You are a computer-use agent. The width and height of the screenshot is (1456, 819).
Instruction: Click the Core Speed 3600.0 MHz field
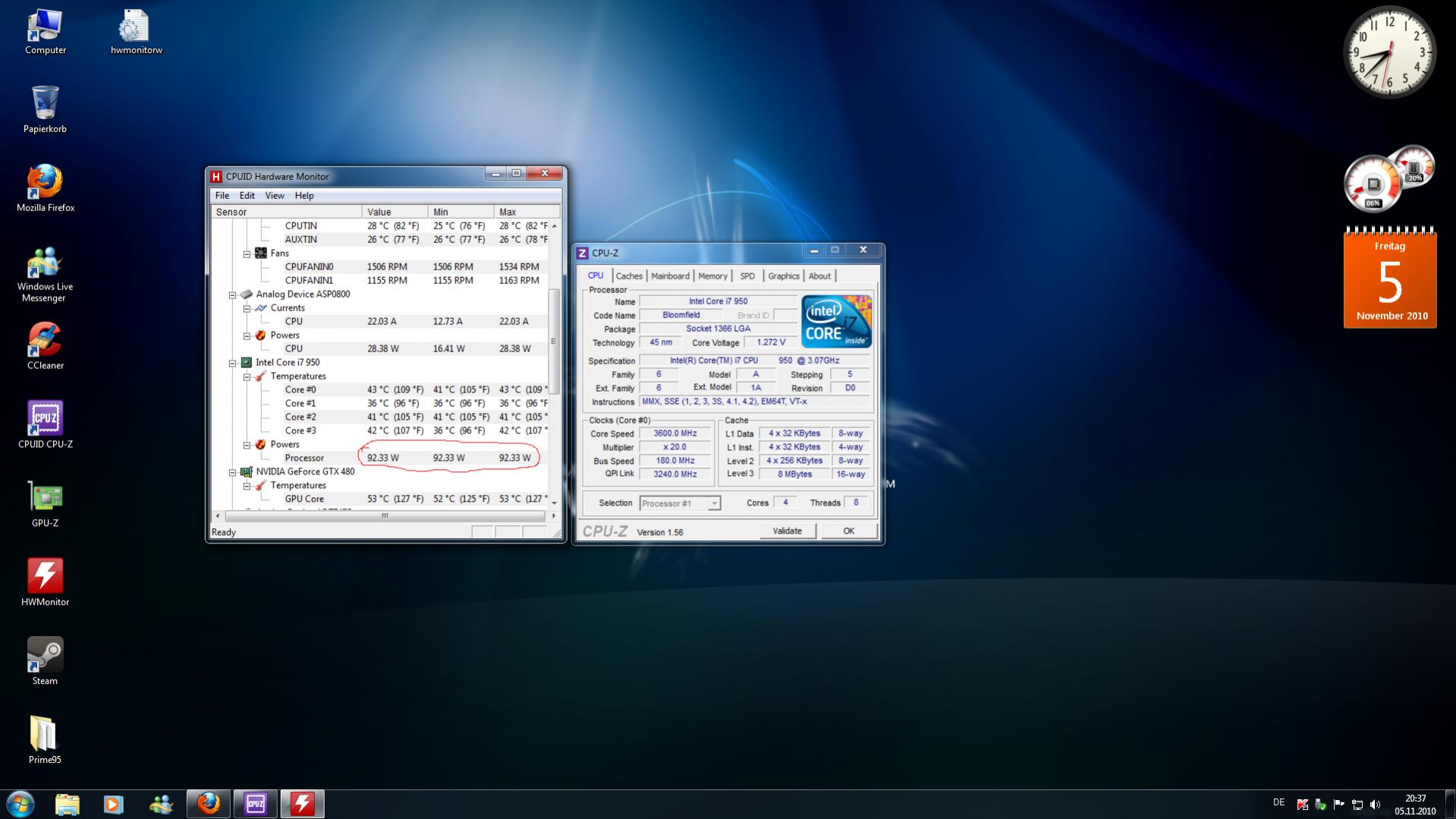point(675,434)
